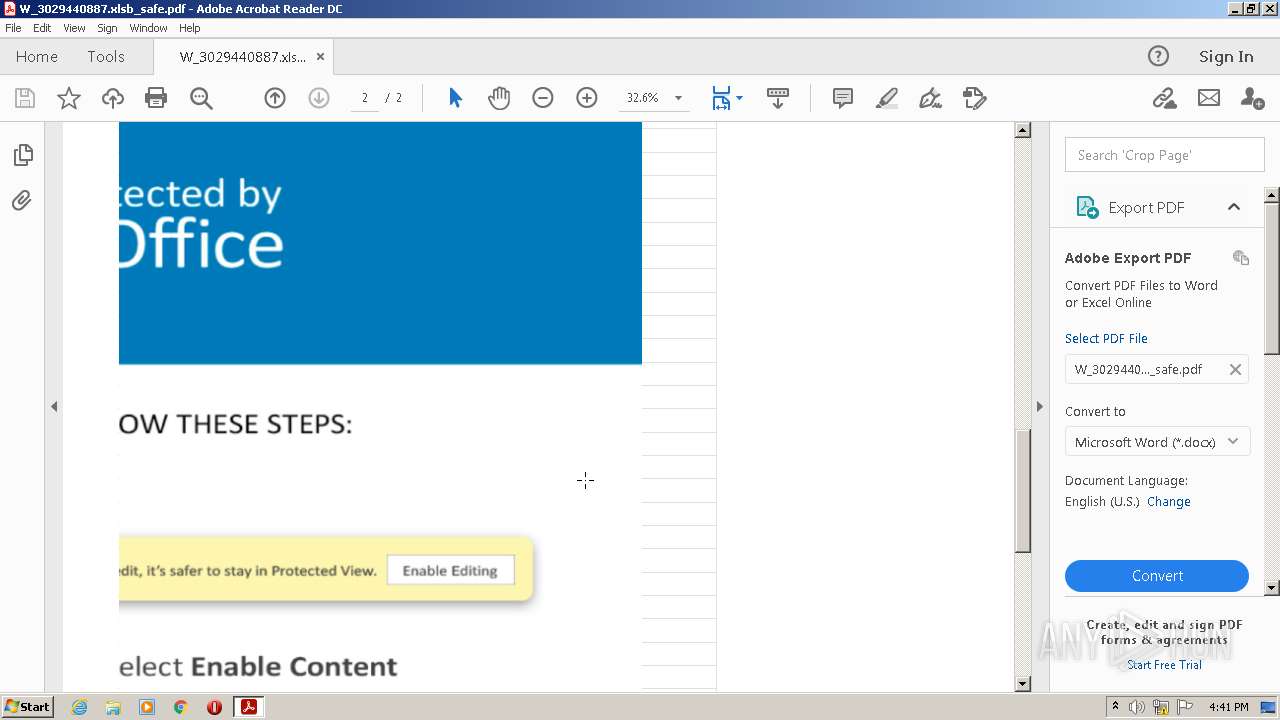1280x720 pixels.
Task: Open the Sign document pen tool
Action: point(931,98)
